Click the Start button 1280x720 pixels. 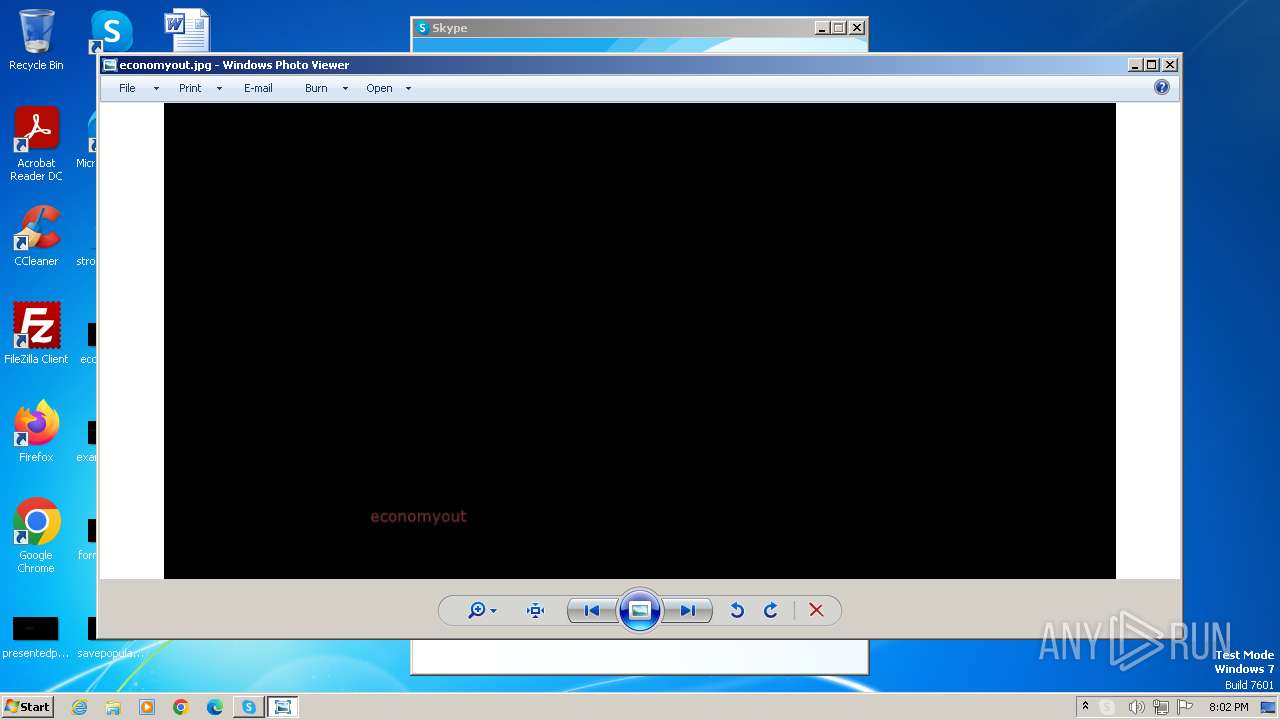[27, 706]
